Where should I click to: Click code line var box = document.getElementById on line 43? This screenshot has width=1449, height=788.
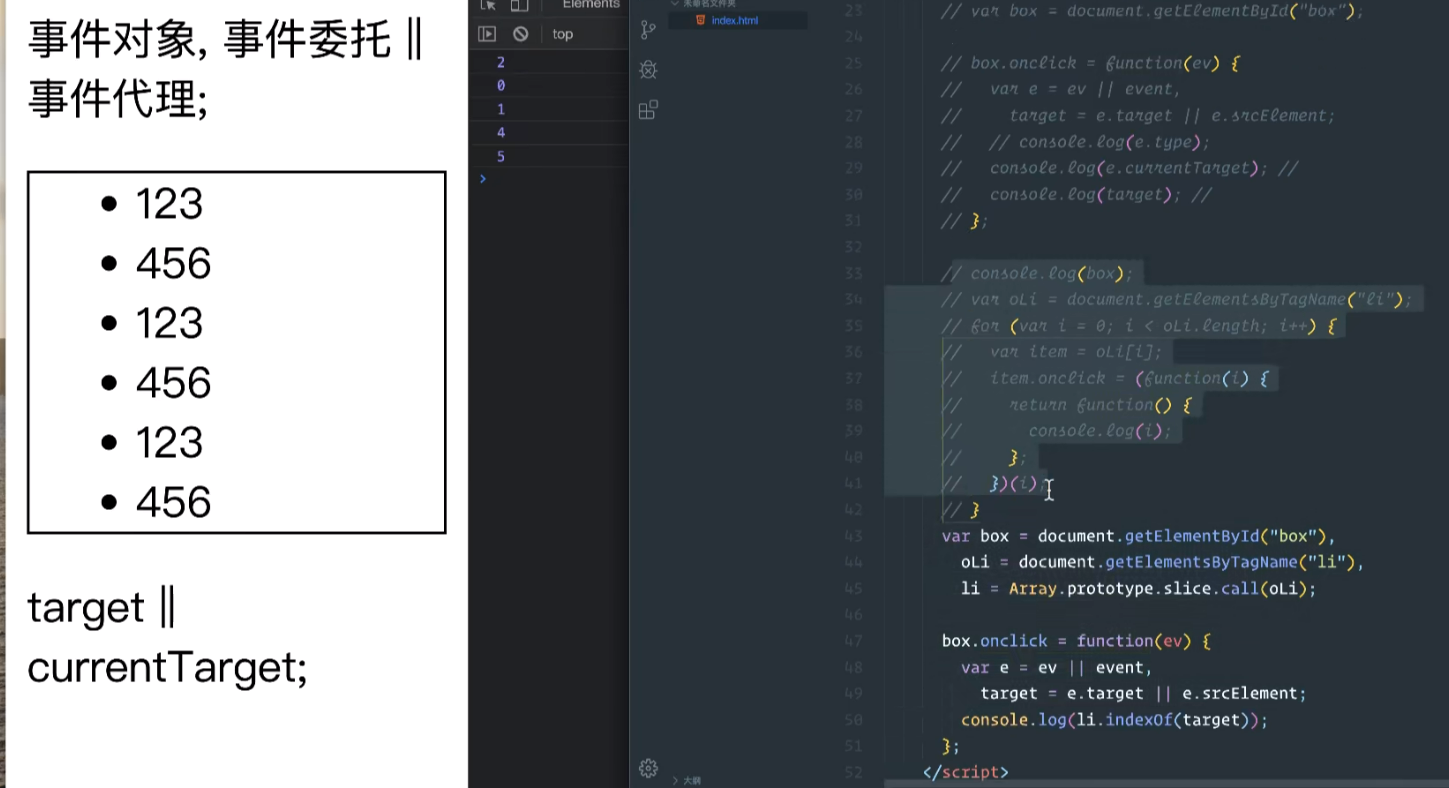[x=1139, y=536]
